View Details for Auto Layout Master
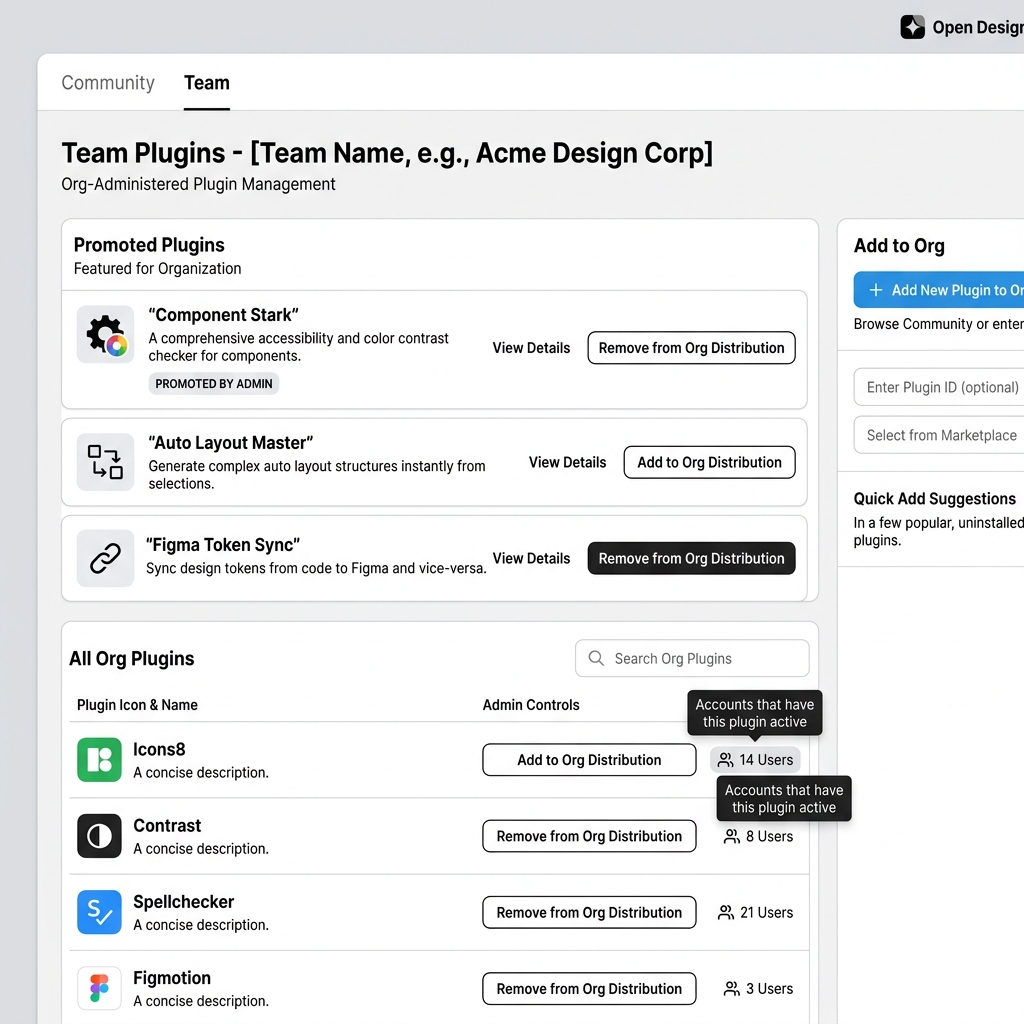 pyautogui.click(x=568, y=462)
